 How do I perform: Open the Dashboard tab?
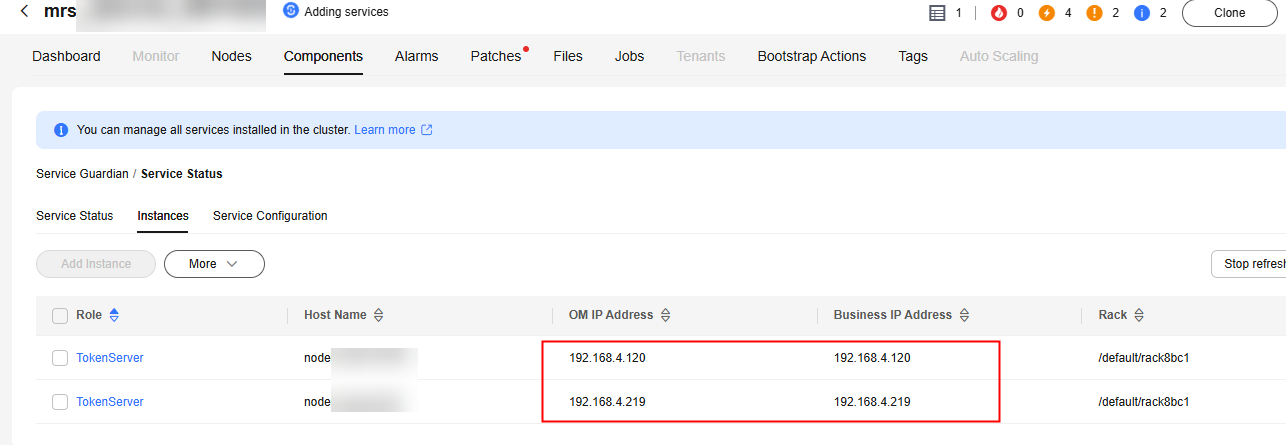[66, 56]
